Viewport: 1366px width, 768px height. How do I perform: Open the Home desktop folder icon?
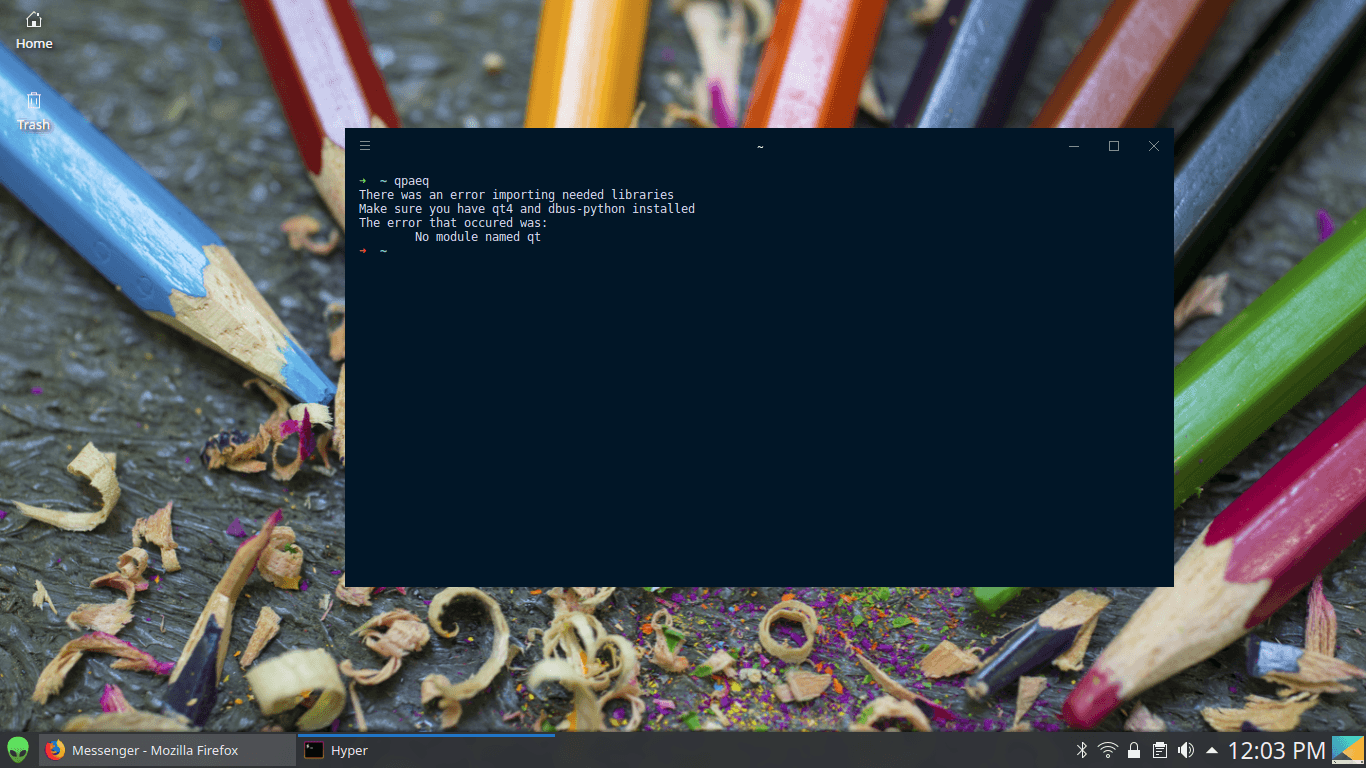(33, 29)
